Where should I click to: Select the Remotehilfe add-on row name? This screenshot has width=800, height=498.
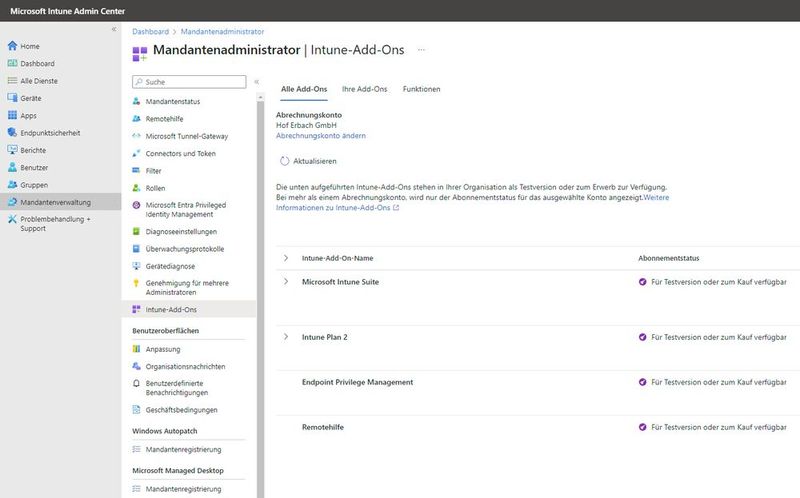[x=323, y=427]
